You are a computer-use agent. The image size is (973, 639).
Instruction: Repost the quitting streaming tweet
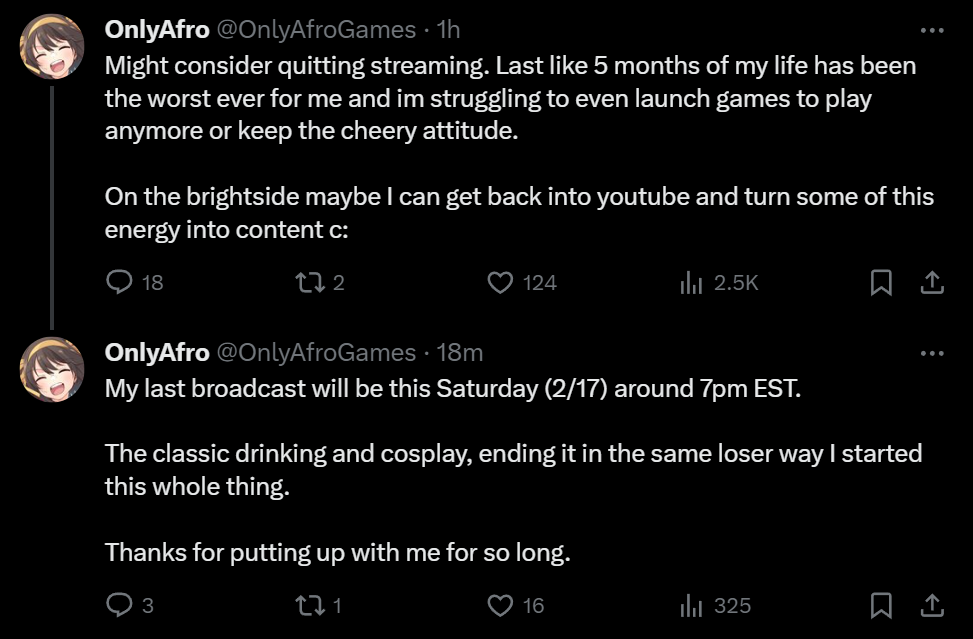(308, 283)
